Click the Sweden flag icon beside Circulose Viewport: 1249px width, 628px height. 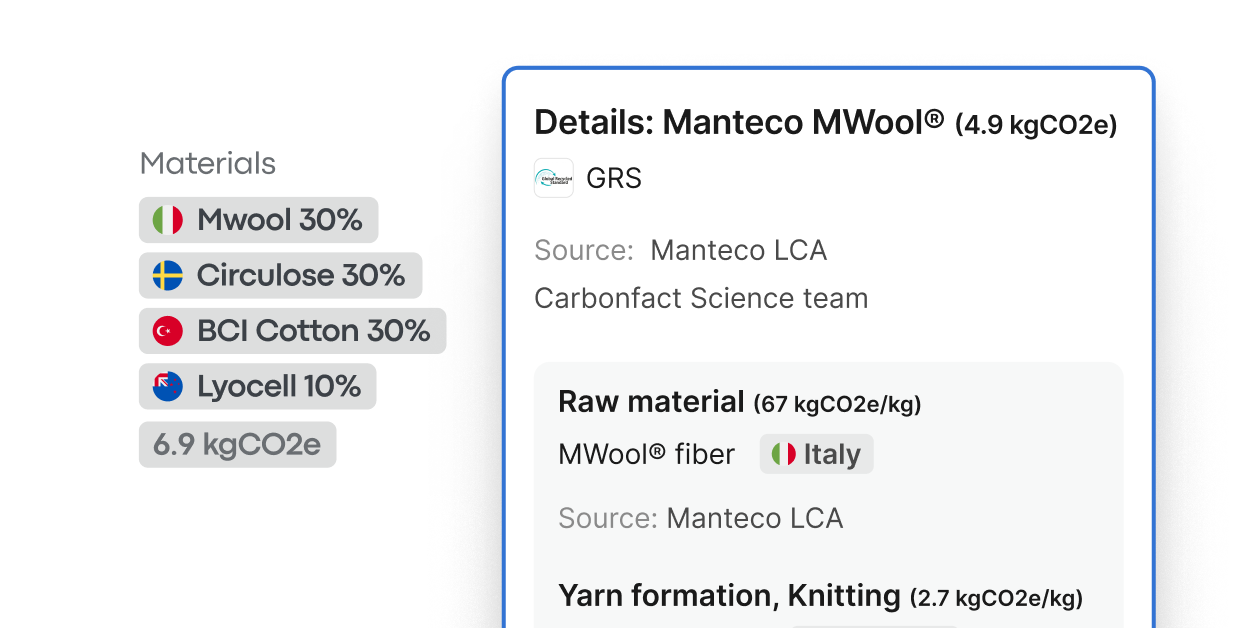coord(168,275)
